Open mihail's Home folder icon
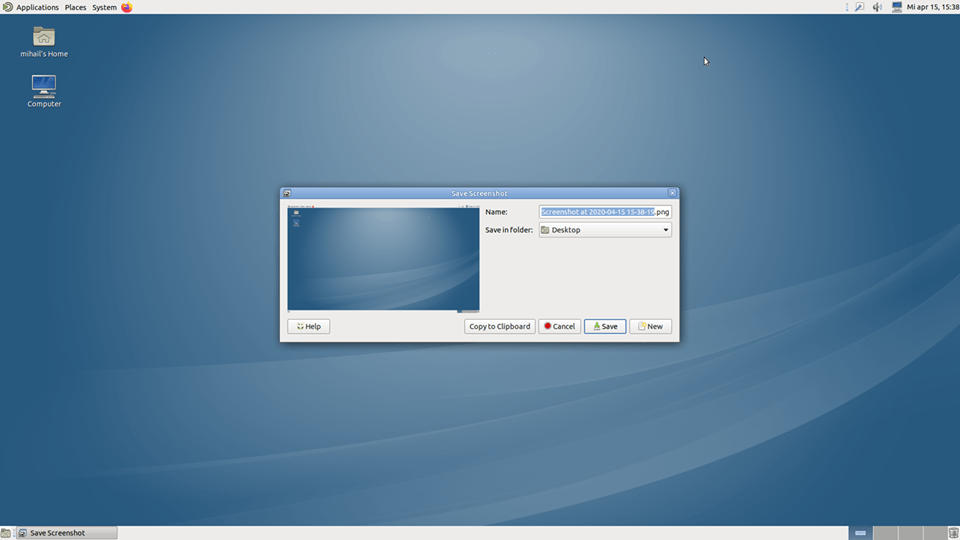Viewport: 960px width, 540px height. 44,37
